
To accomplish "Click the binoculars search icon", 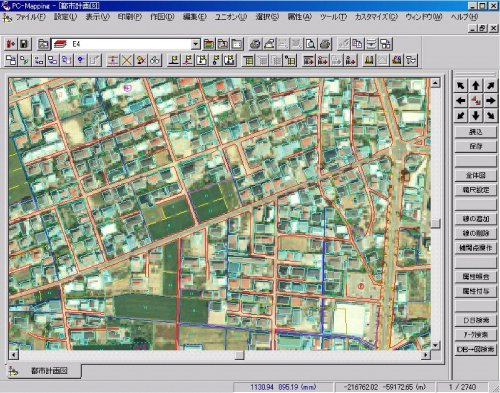I will [155, 60].
